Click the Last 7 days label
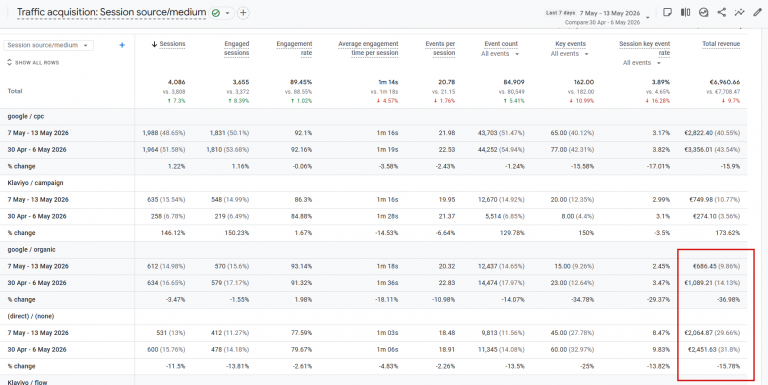Image resolution: width=768 pixels, height=385 pixels. coord(560,13)
